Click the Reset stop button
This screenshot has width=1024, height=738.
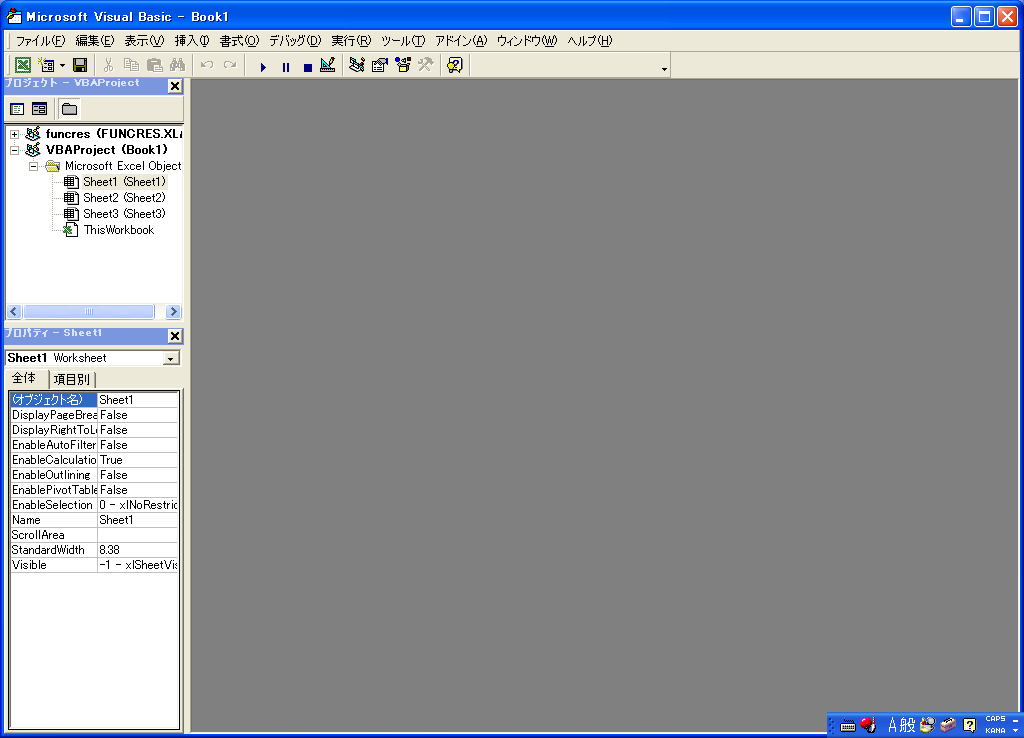click(x=307, y=67)
